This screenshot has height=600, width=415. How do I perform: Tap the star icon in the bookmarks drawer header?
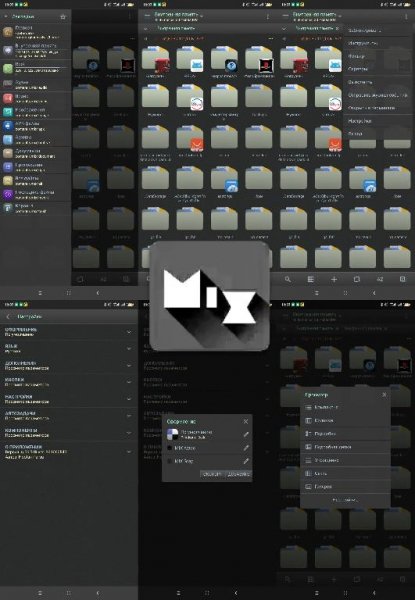point(63,17)
